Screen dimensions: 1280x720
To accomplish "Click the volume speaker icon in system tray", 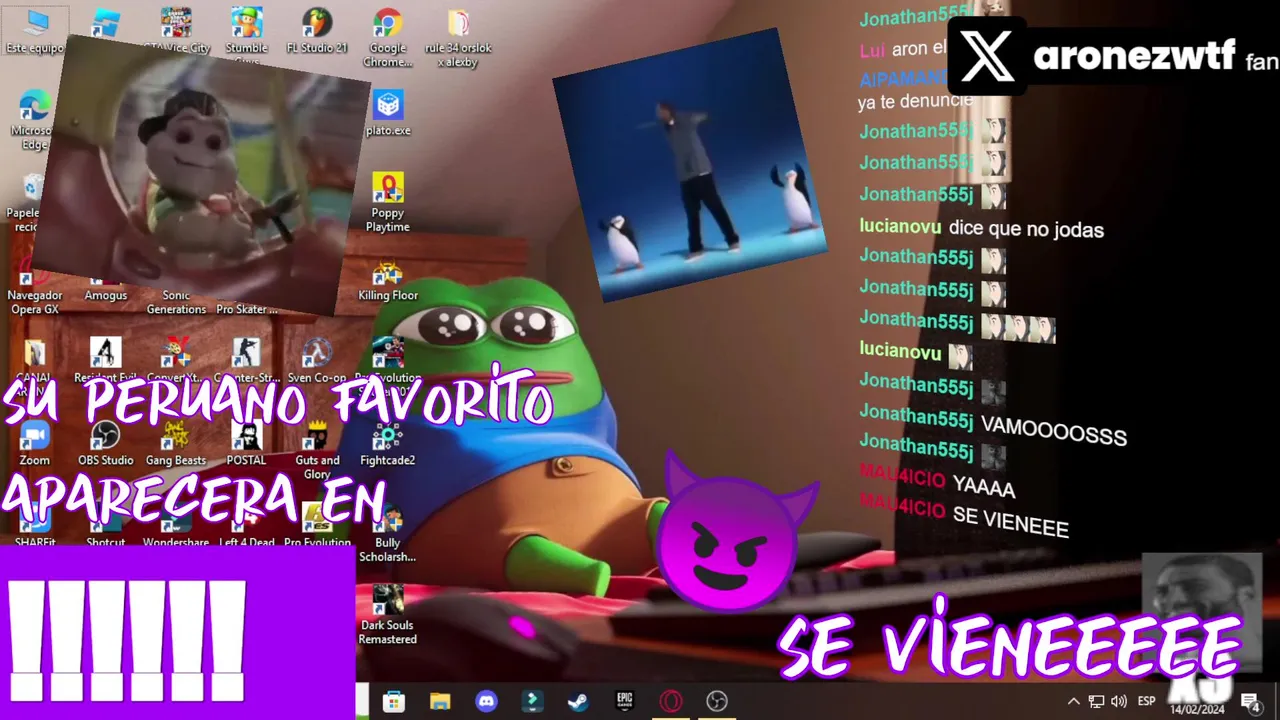I will coord(1119,701).
